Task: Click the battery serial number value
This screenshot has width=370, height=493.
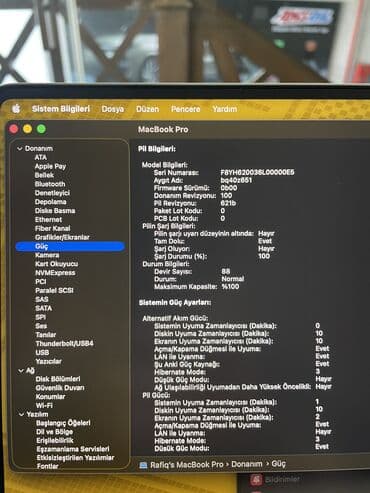Action: (257, 172)
